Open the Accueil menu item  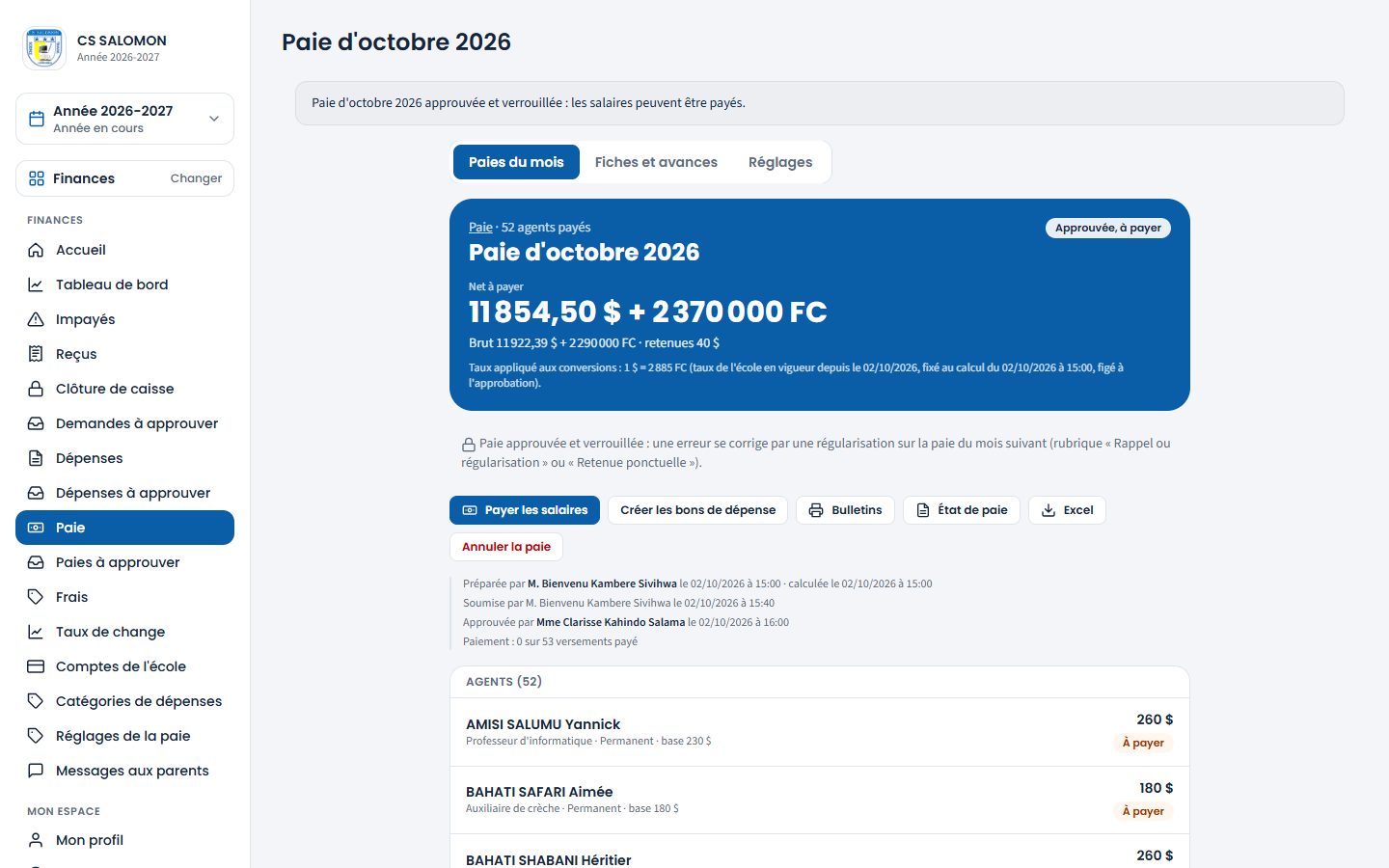click(x=124, y=250)
